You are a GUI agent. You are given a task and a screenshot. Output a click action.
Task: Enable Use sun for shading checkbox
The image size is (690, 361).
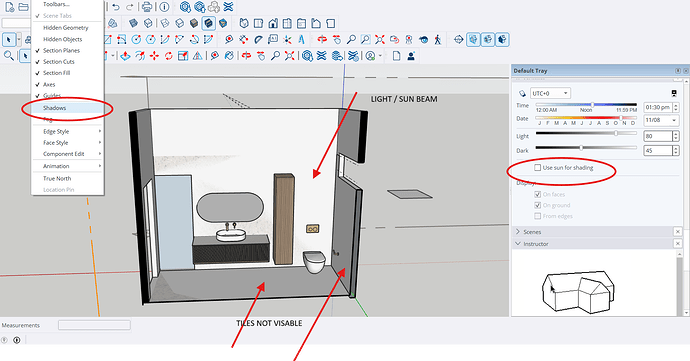537,167
